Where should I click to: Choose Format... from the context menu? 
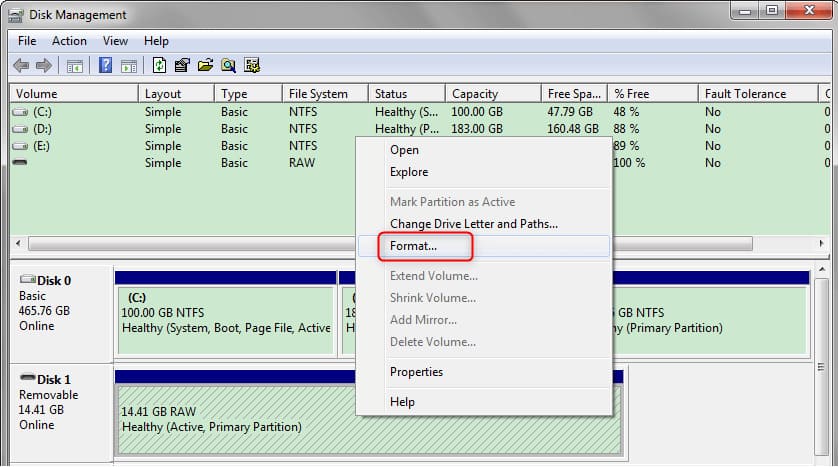click(414, 245)
